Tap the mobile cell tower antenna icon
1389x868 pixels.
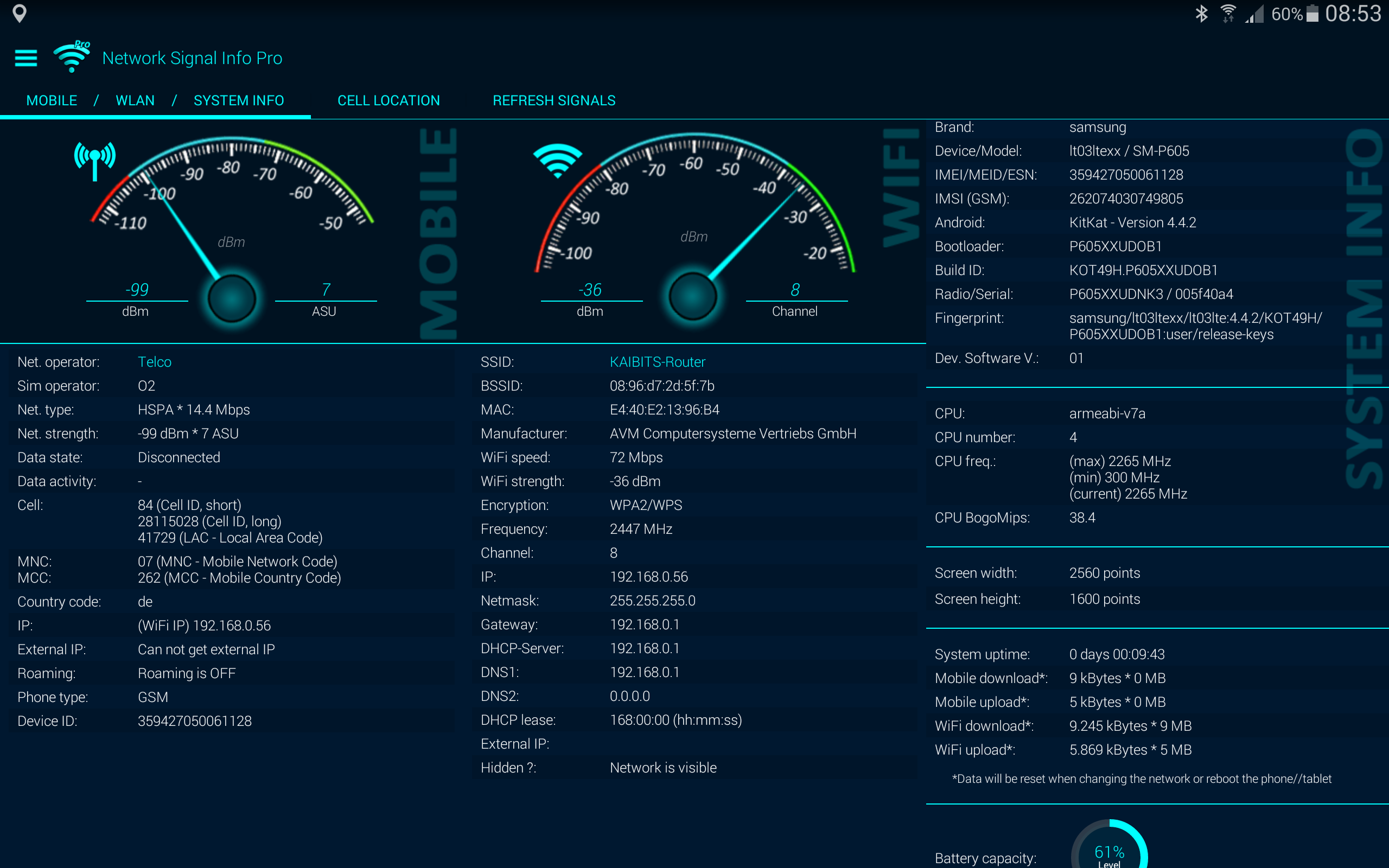(95, 159)
